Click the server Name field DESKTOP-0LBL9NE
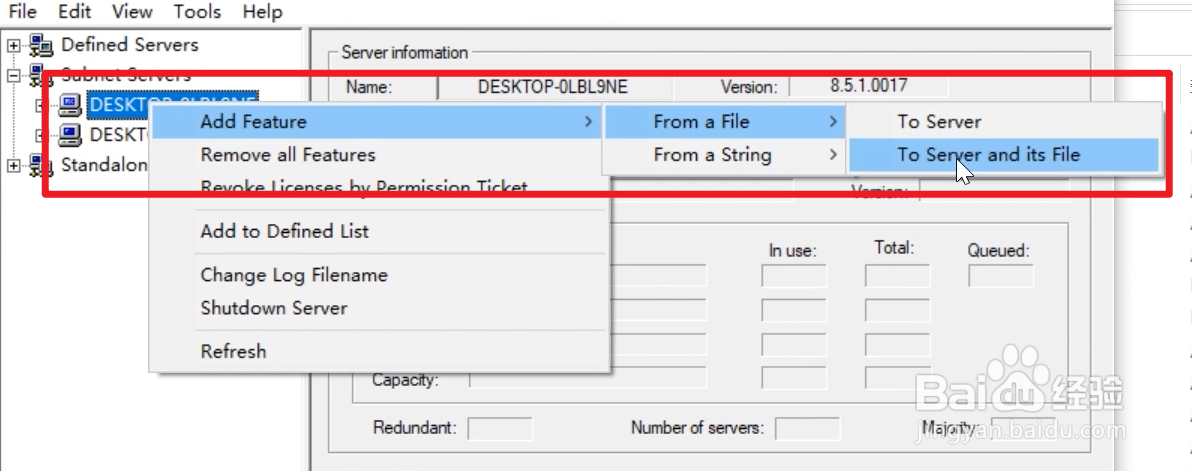This screenshot has height=471, width=1192. (553, 87)
